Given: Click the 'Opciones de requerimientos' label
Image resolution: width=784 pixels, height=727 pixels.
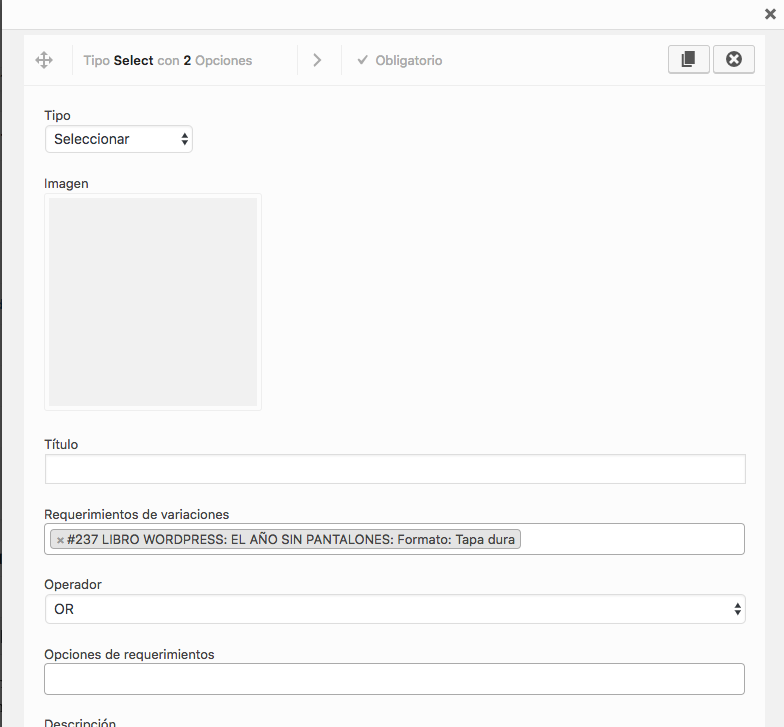Looking at the screenshot, I should pos(129,654).
